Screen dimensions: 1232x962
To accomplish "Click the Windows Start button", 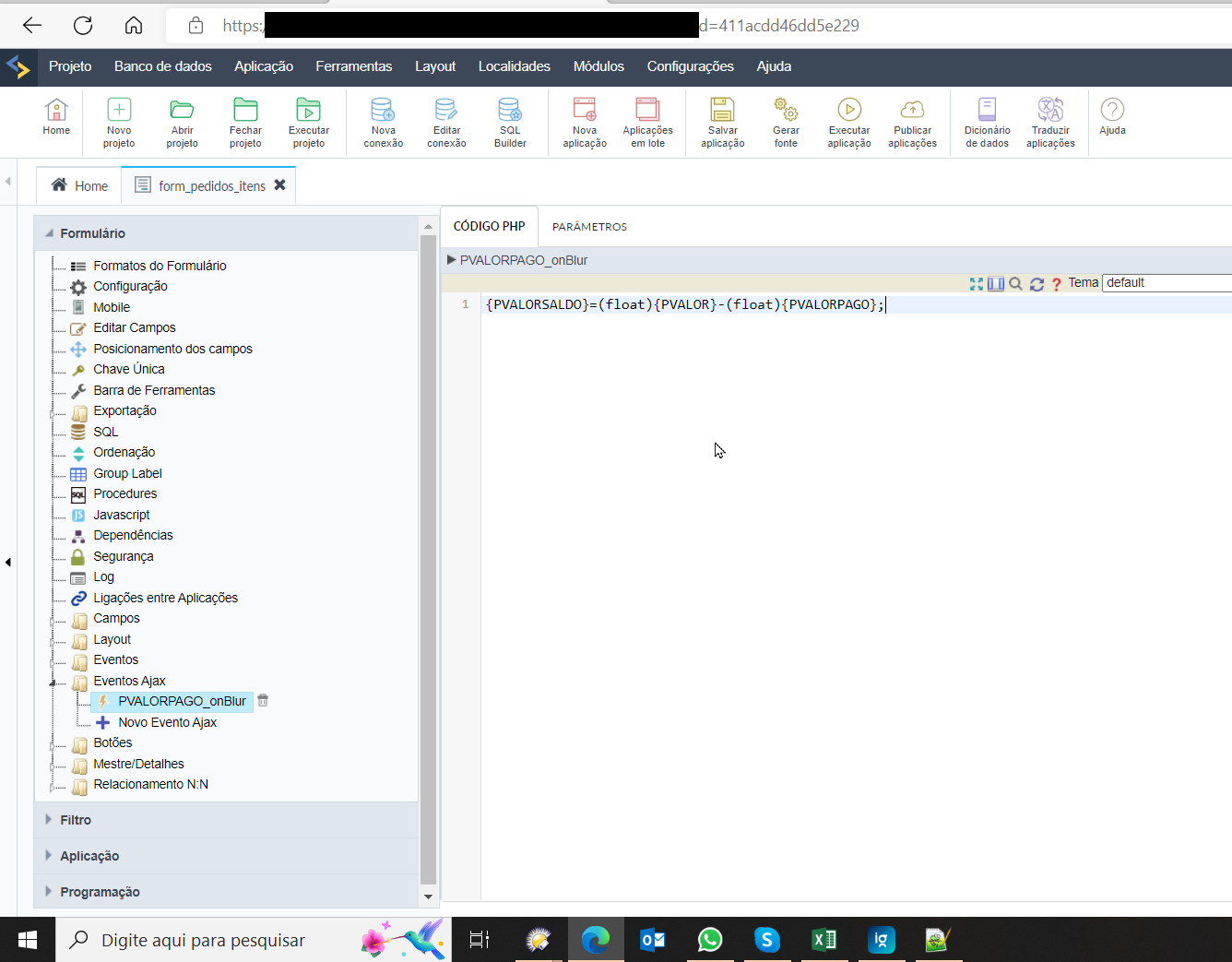I will click(28, 940).
